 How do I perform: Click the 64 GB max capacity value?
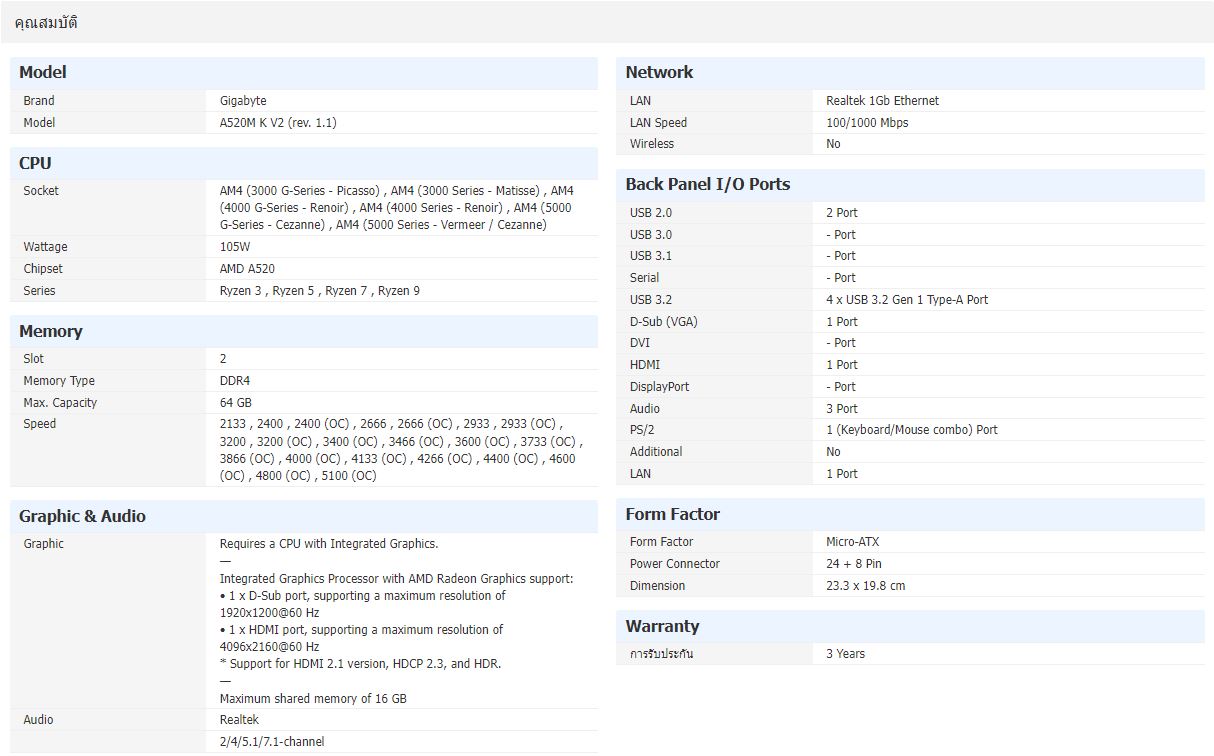[236, 403]
